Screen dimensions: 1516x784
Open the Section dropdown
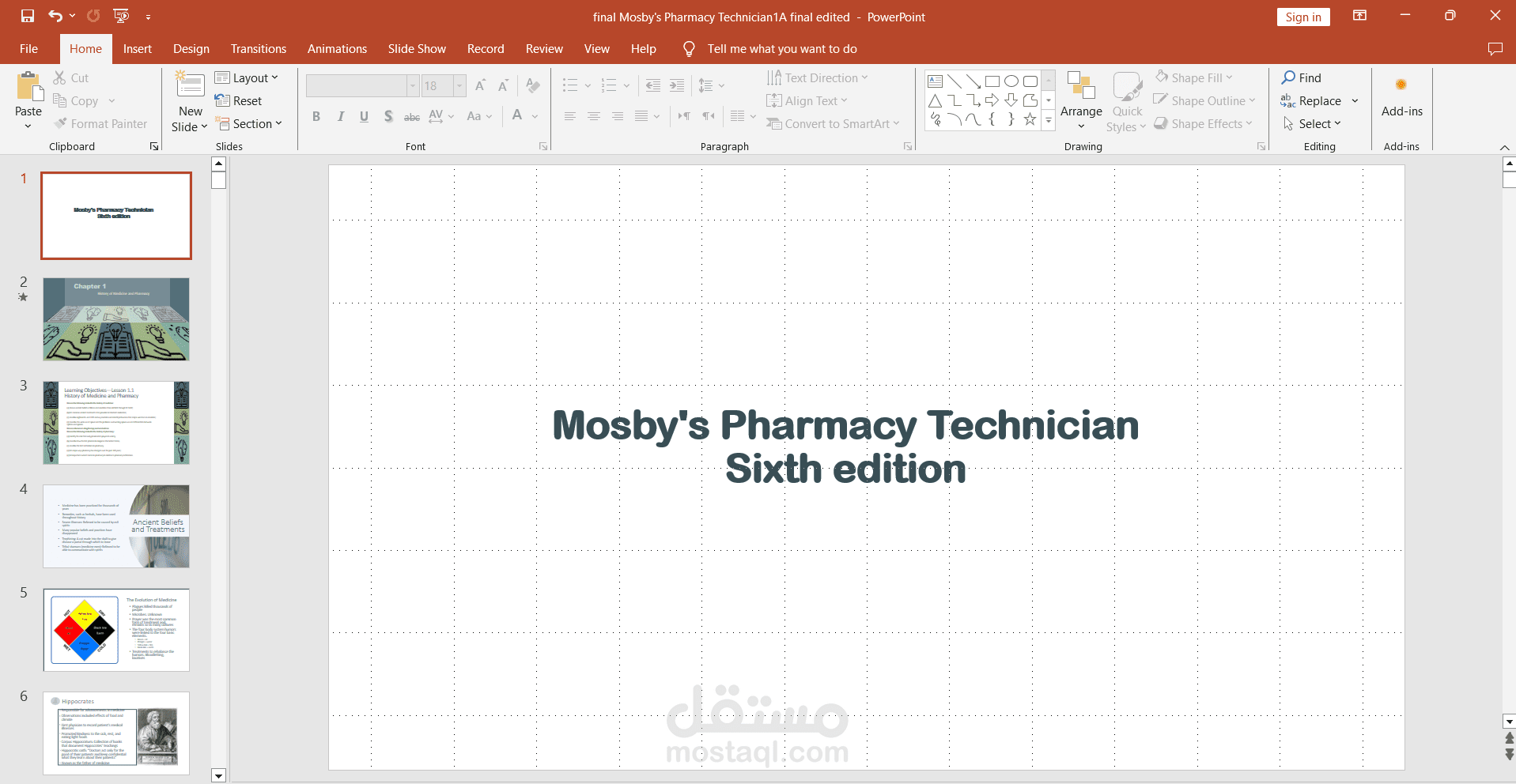(278, 123)
